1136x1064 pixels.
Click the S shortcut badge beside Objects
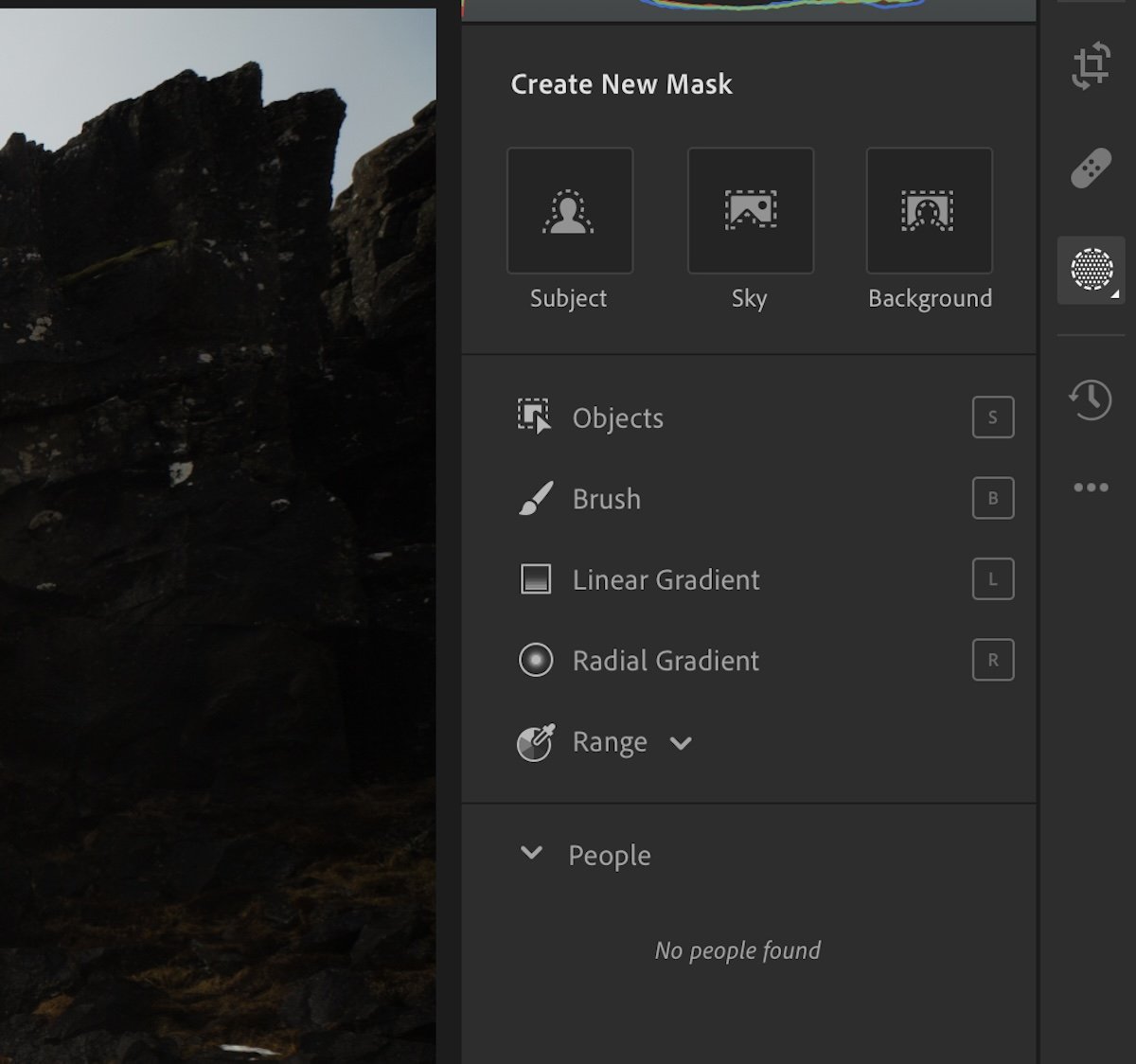pyautogui.click(x=992, y=417)
